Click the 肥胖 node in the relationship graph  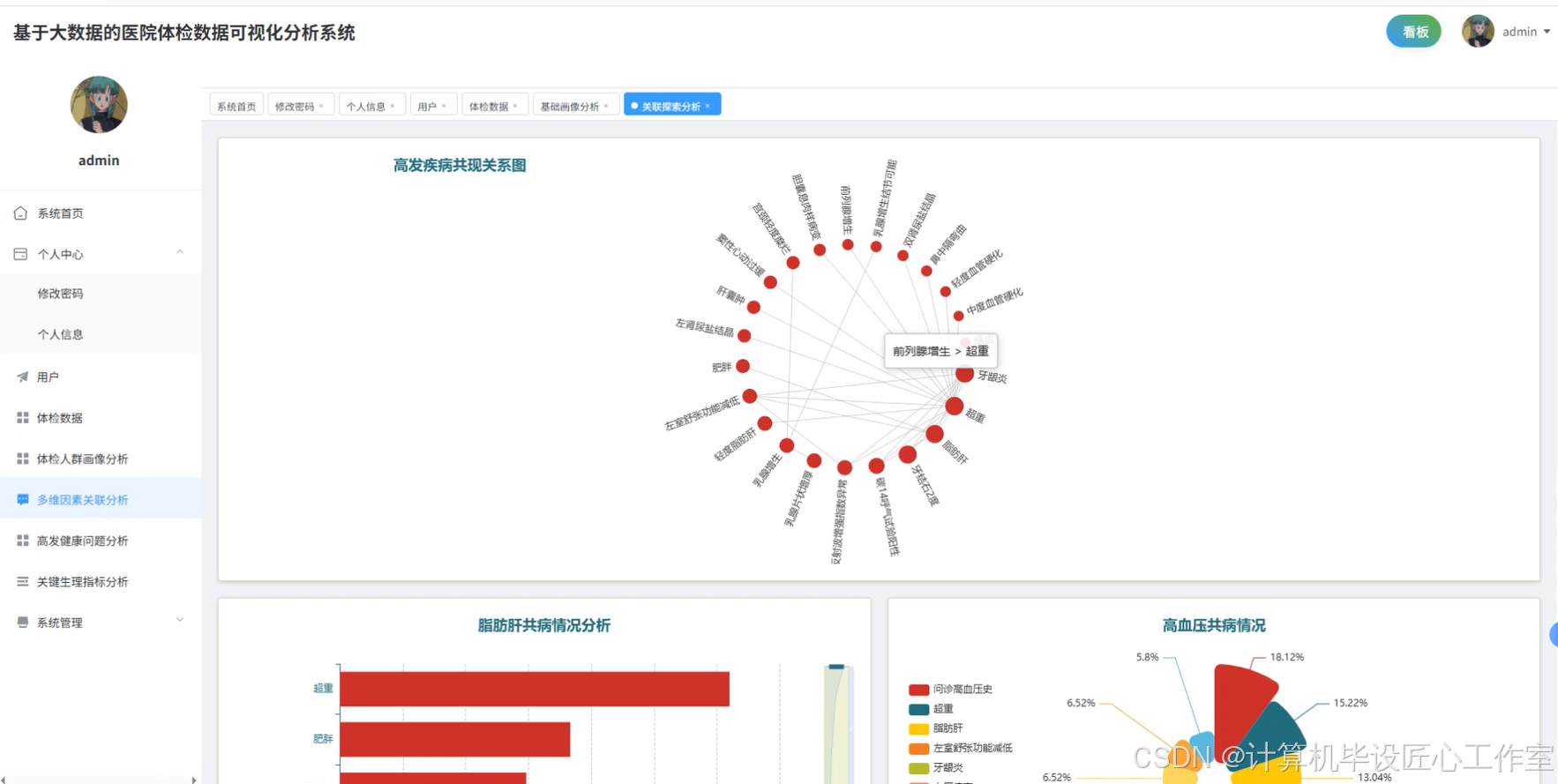[743, 366]
